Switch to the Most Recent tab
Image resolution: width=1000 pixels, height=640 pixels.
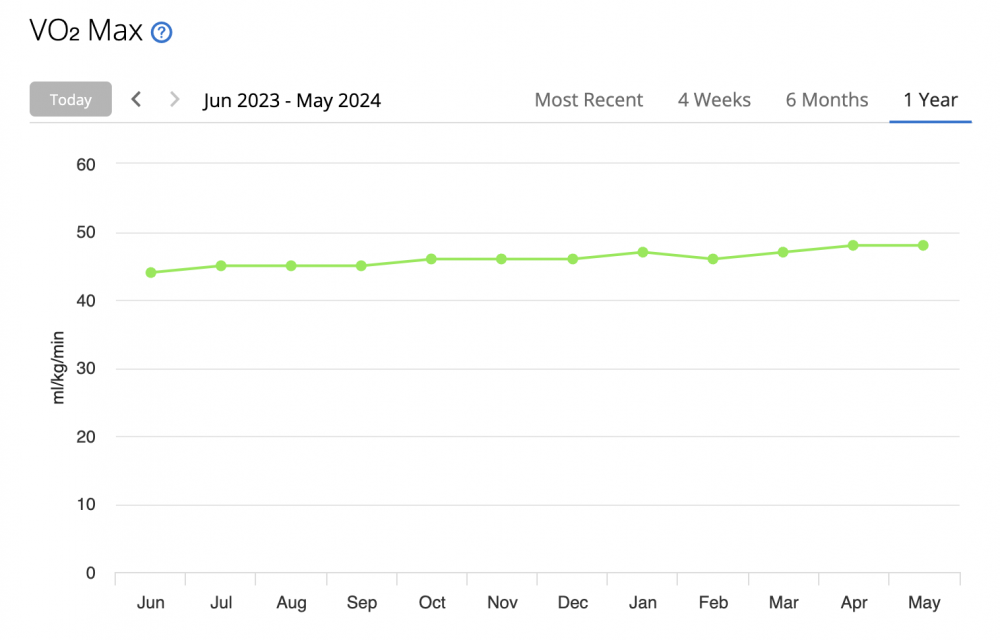[x=589, y=100]
